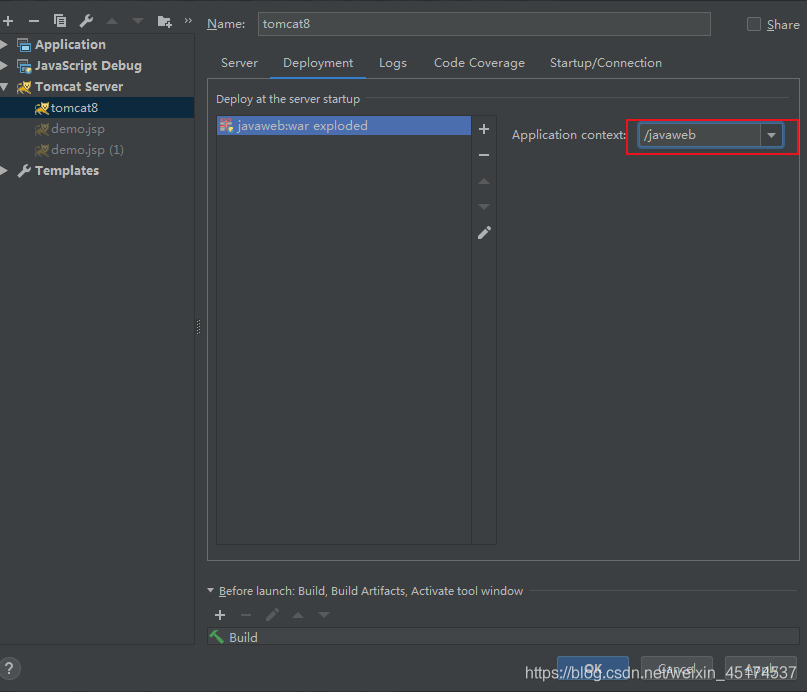Remove the javaweb artifact with minus icon
Screen dimensions: 807x692
pyautogui.click(x=484, y=155)
